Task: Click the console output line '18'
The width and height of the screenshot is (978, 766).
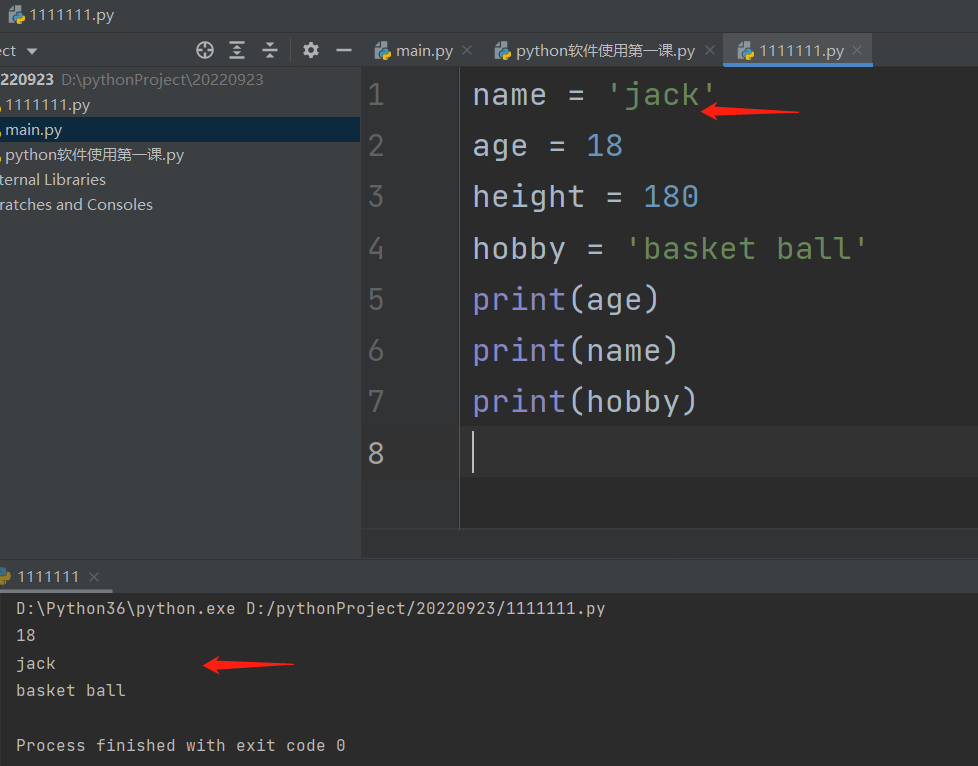Action: point(26,635)
